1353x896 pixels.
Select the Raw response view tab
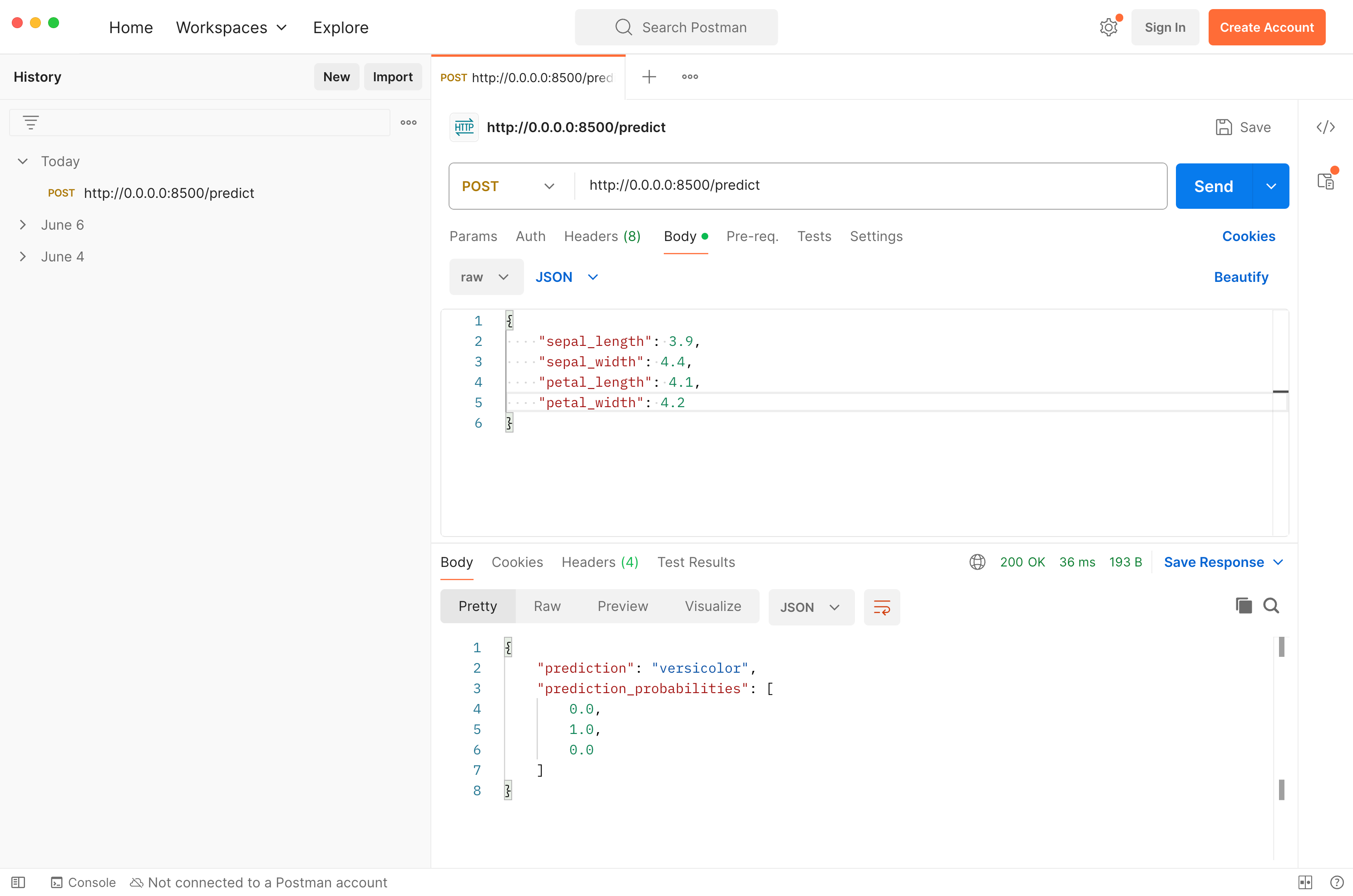tap(547, 606)
